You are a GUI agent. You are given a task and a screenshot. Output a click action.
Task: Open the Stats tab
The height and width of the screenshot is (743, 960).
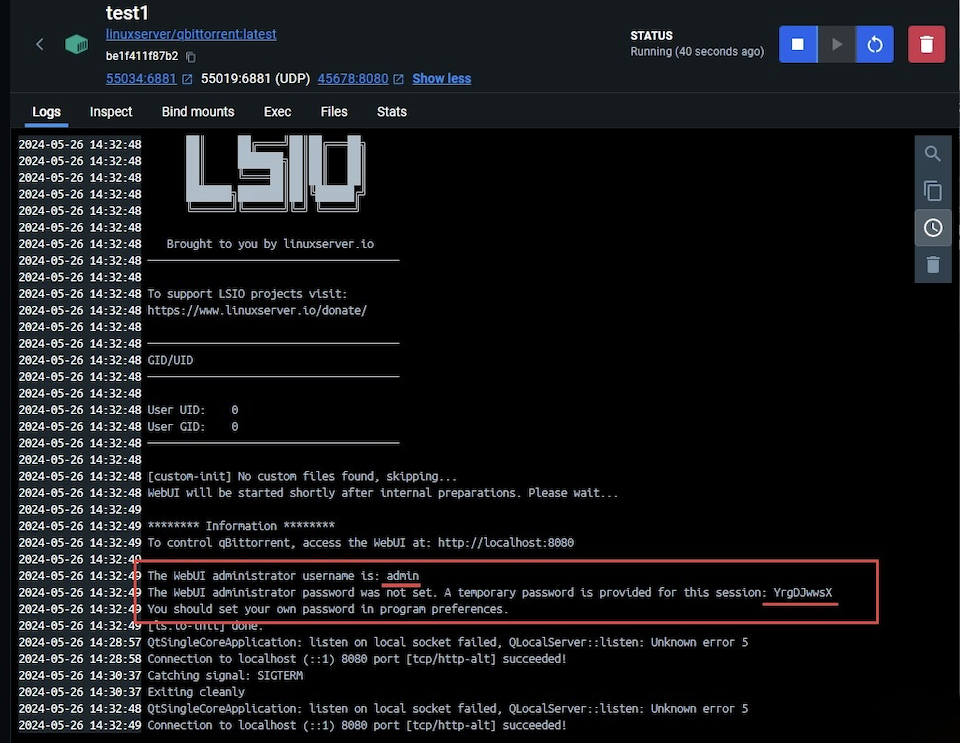point(392,112)
